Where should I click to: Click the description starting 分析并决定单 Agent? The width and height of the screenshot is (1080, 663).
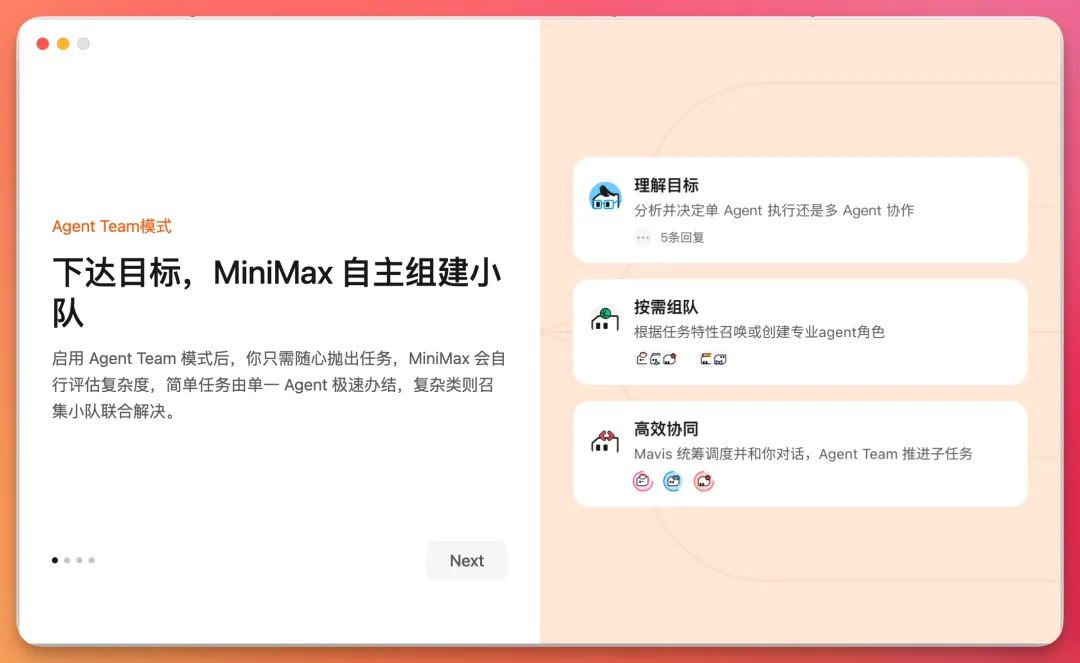tap(774, 211)
